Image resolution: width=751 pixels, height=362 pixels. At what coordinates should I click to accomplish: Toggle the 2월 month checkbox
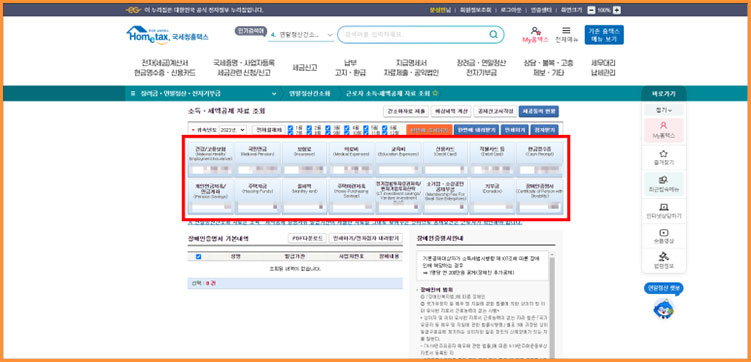pos(309,128)
